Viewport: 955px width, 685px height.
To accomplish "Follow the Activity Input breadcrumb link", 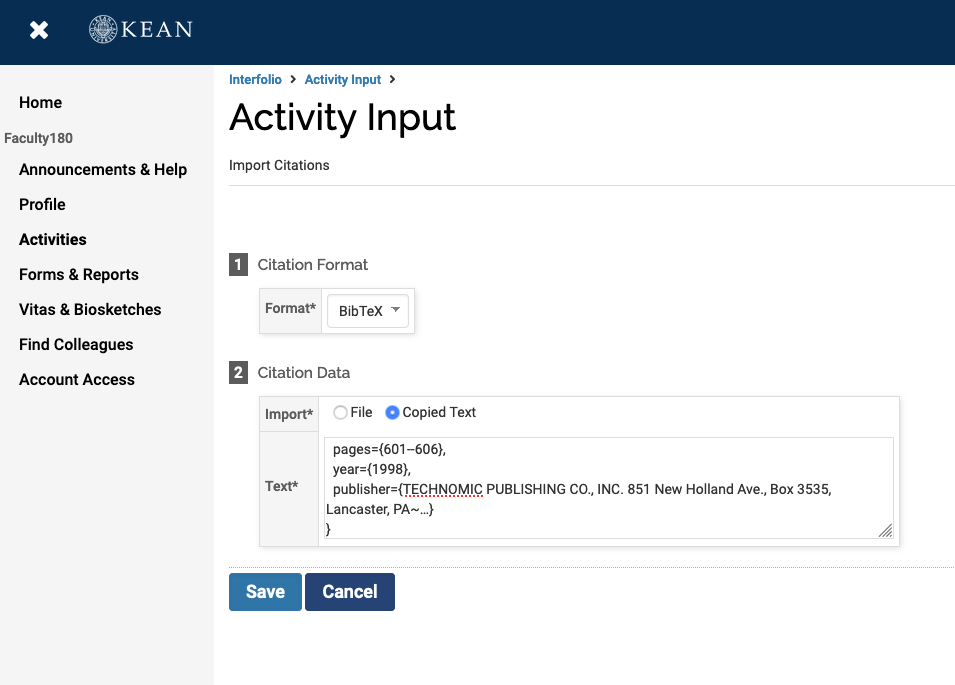I will point(343,80).
